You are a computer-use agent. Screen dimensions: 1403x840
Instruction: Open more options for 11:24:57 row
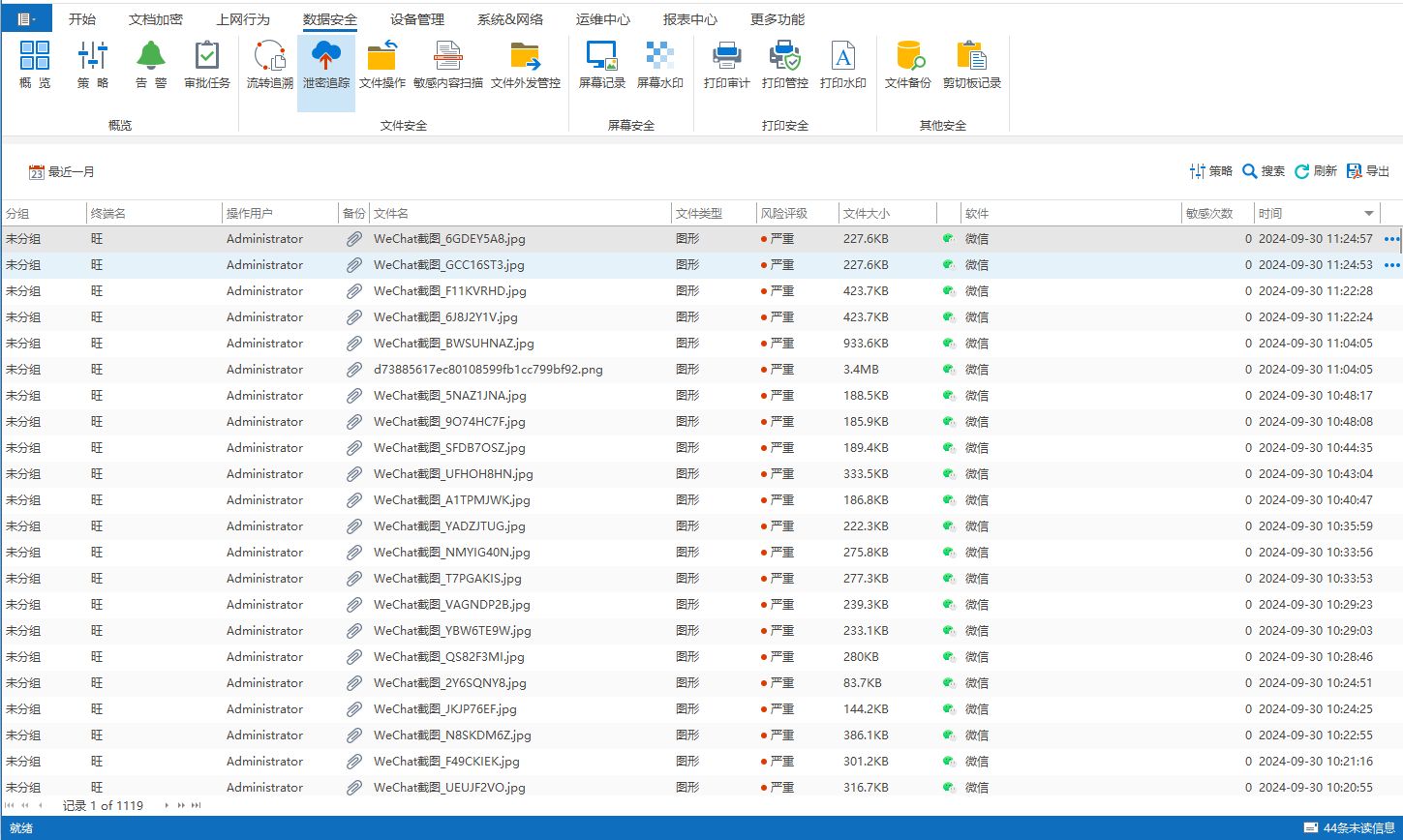pos(1392,239)
